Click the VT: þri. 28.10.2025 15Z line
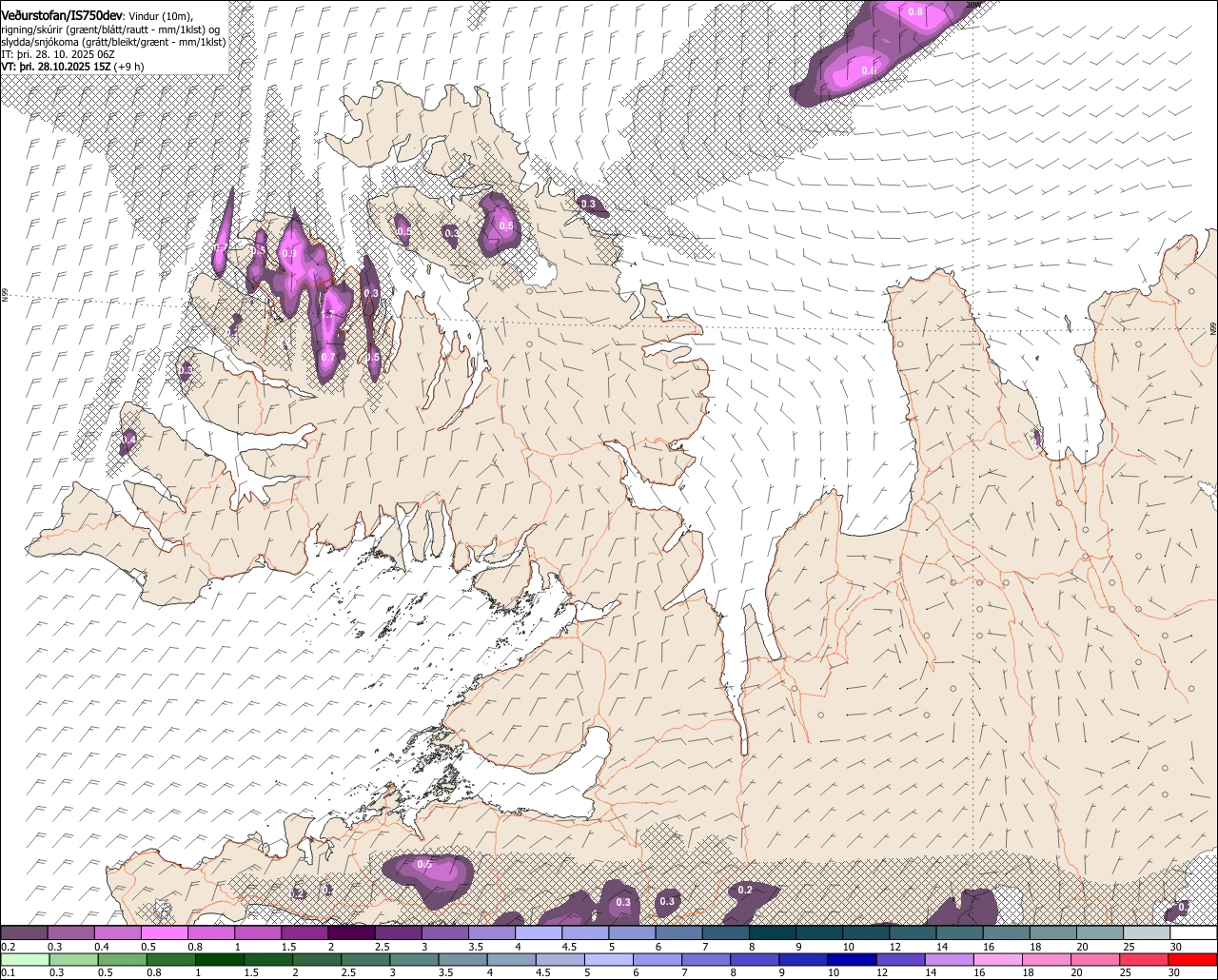 (54, 67)
